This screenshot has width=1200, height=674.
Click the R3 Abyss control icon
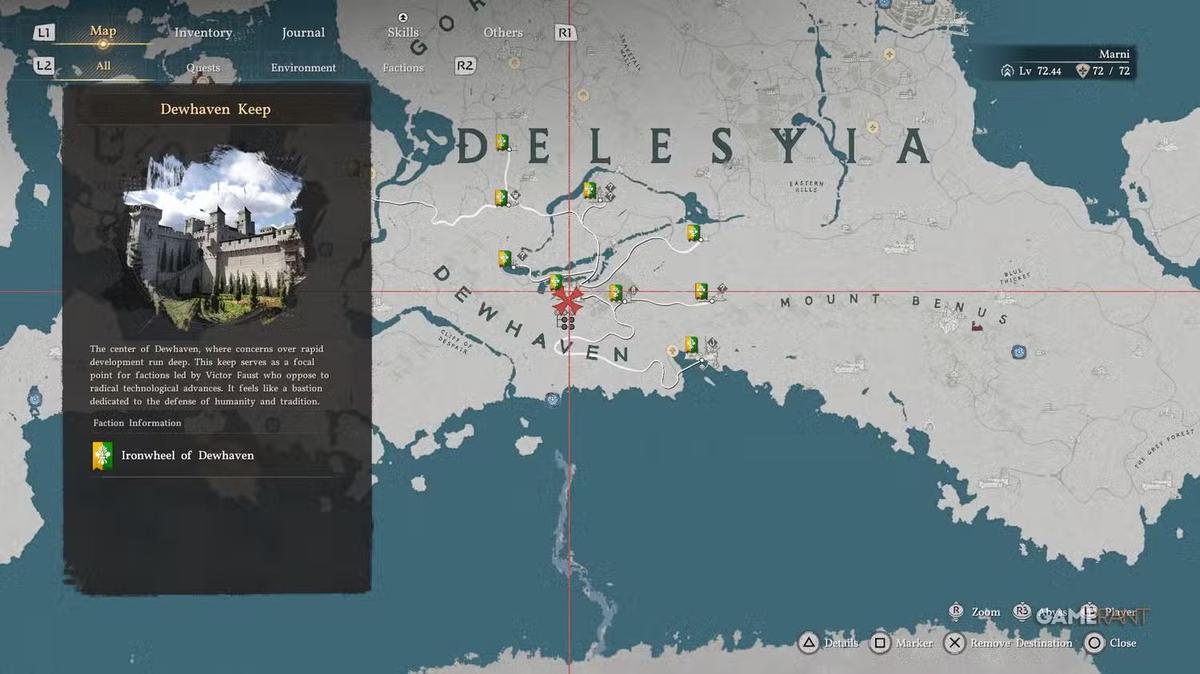[x=1022, y=611]
